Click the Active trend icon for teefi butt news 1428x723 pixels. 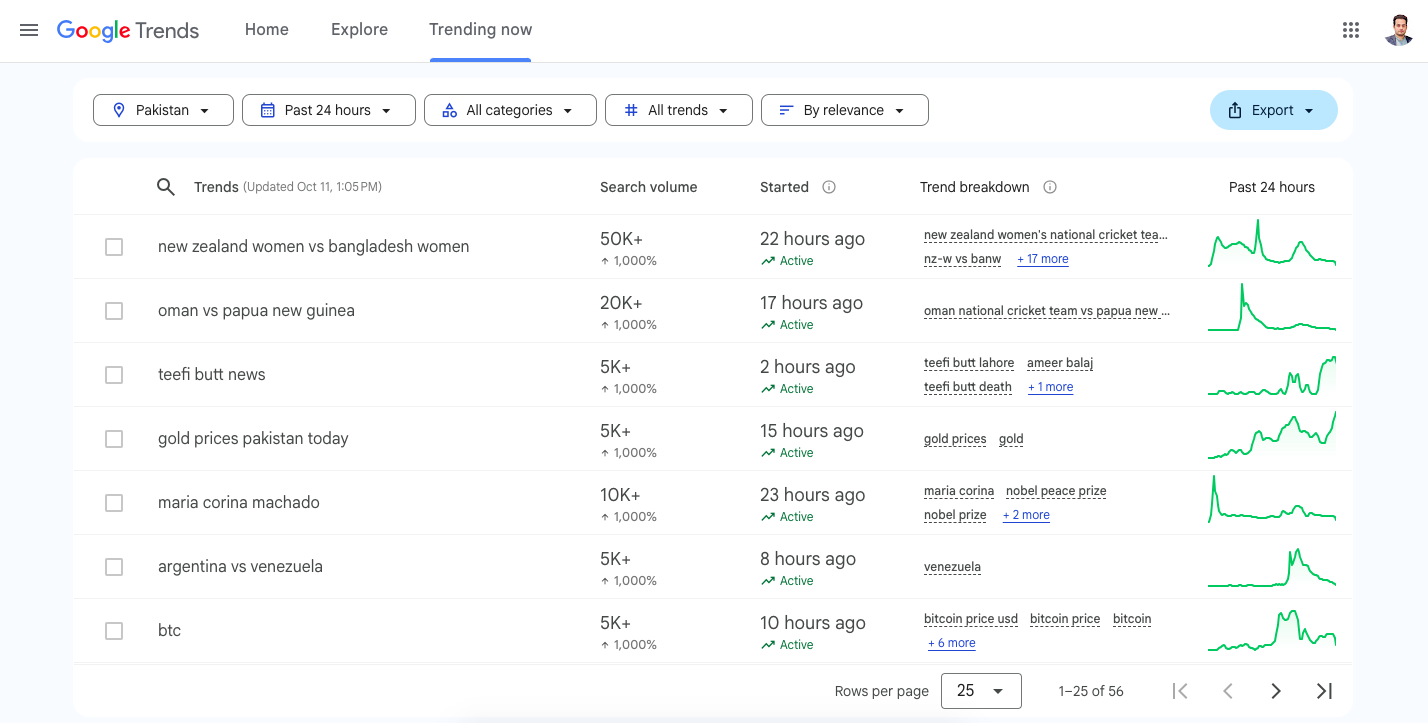[768, 389]
